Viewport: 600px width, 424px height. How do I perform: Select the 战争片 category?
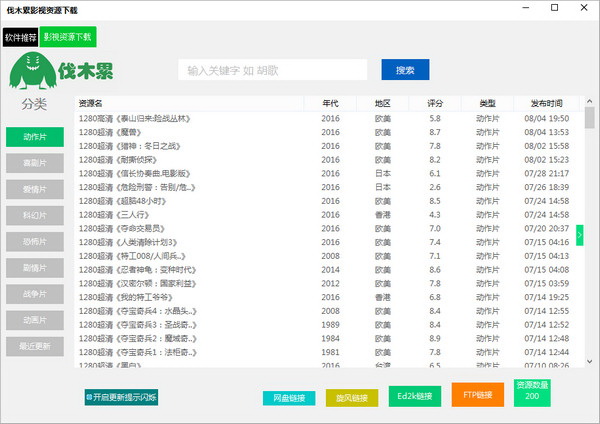[35, 294]
